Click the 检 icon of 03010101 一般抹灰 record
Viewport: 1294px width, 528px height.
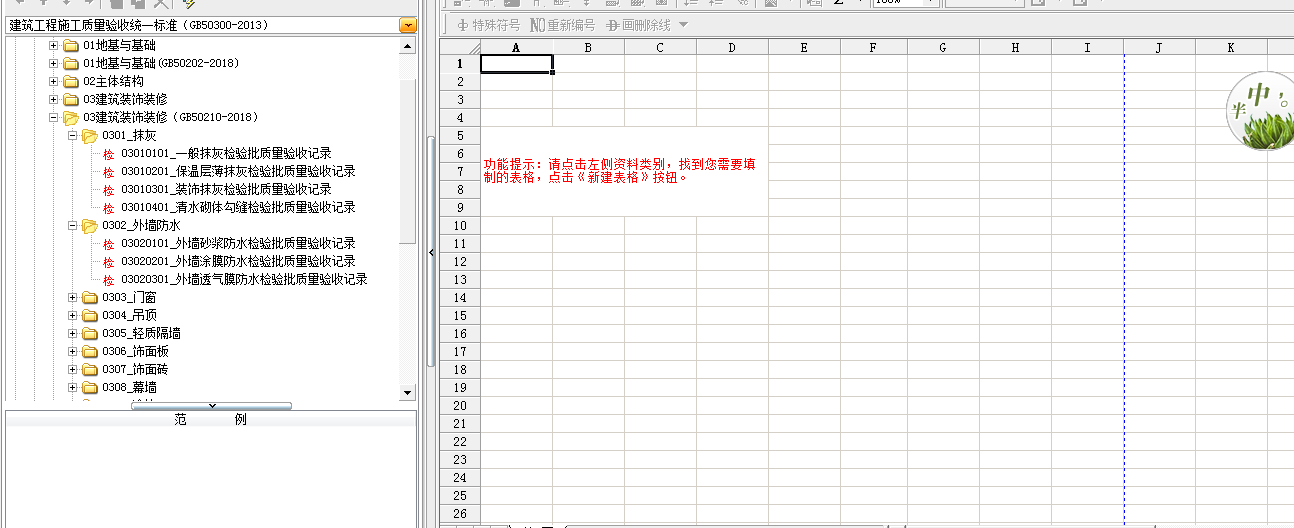click(109, 154)
